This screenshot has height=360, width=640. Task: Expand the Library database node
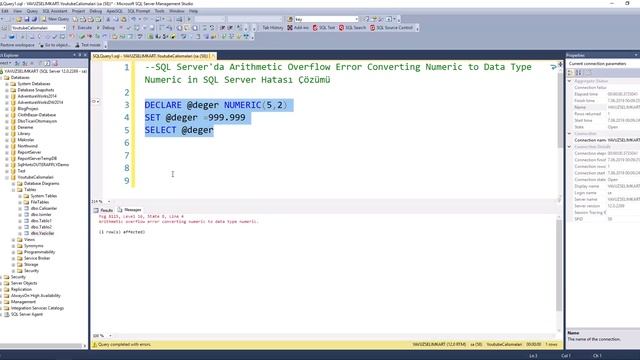pos(7,133)
